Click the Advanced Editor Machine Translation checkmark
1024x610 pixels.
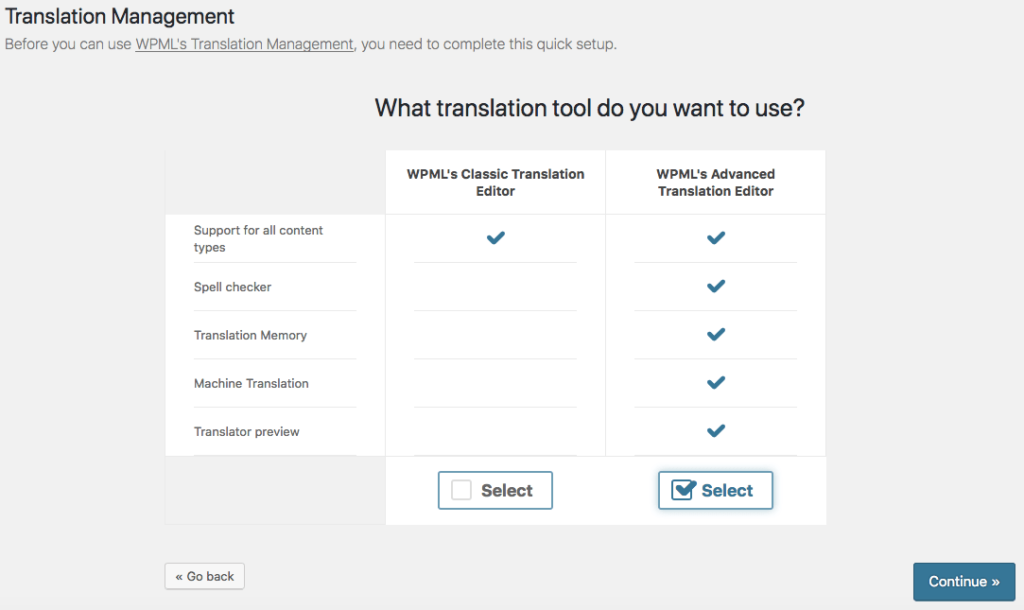click(x=715, y=383)
